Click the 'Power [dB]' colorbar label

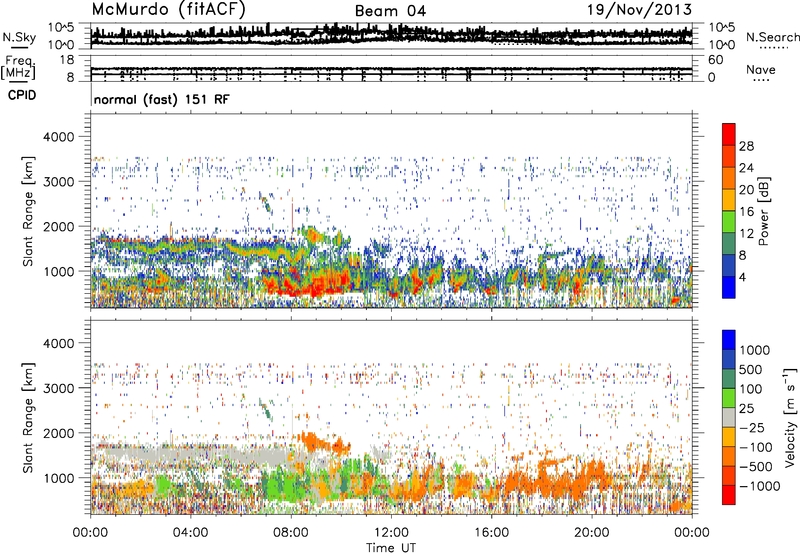point(763,211)
